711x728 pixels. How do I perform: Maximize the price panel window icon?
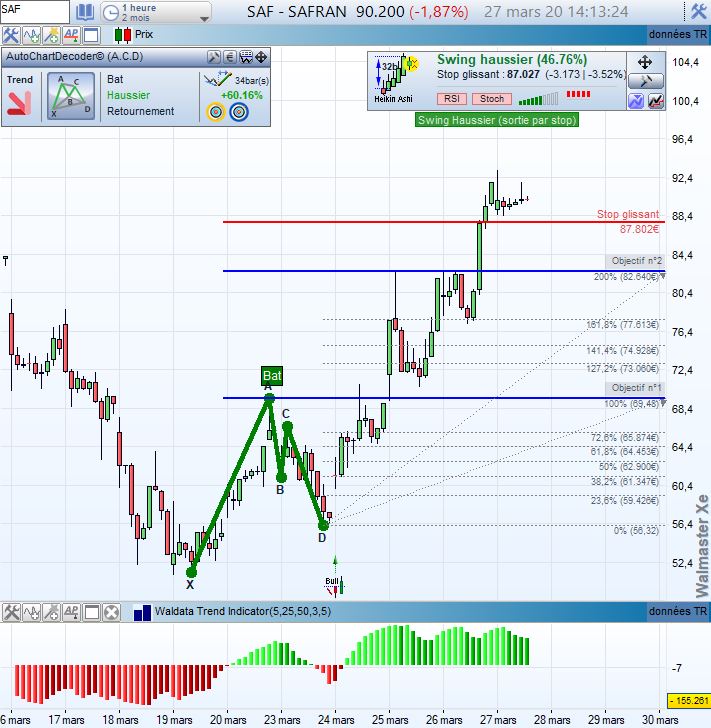coord(91,35)
